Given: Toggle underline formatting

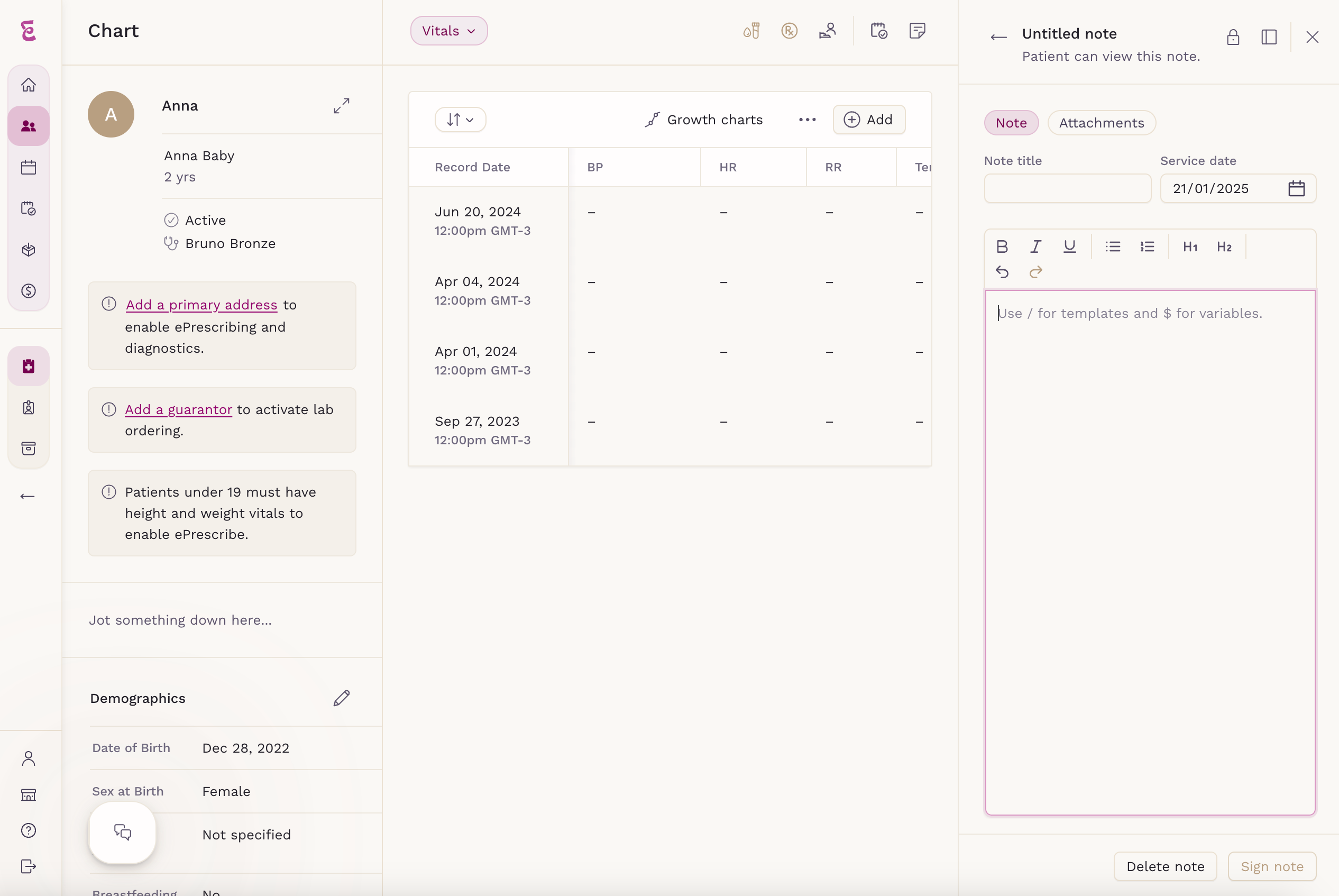Looking at the screenshot, I should [x=1069, y=247].
